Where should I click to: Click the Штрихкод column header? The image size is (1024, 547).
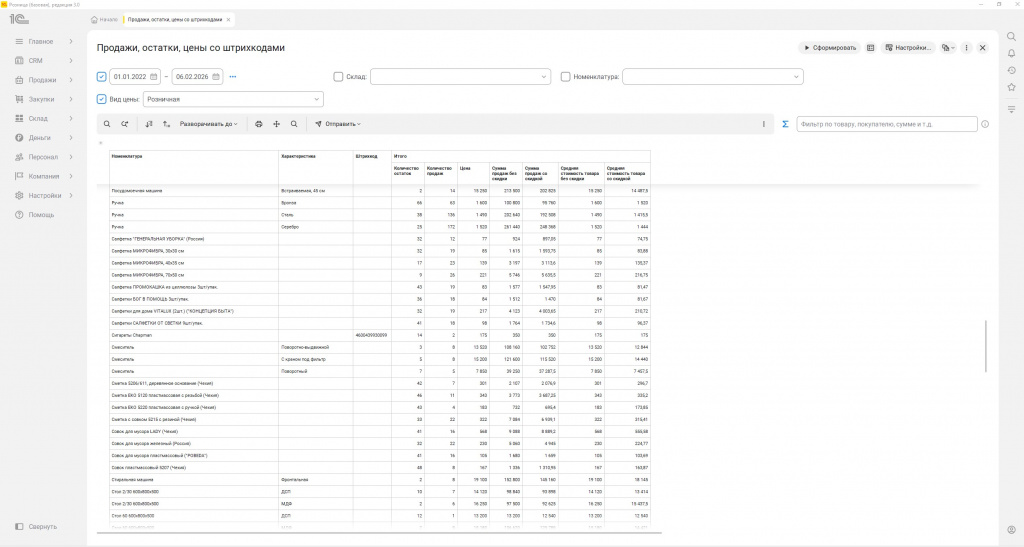372,168
